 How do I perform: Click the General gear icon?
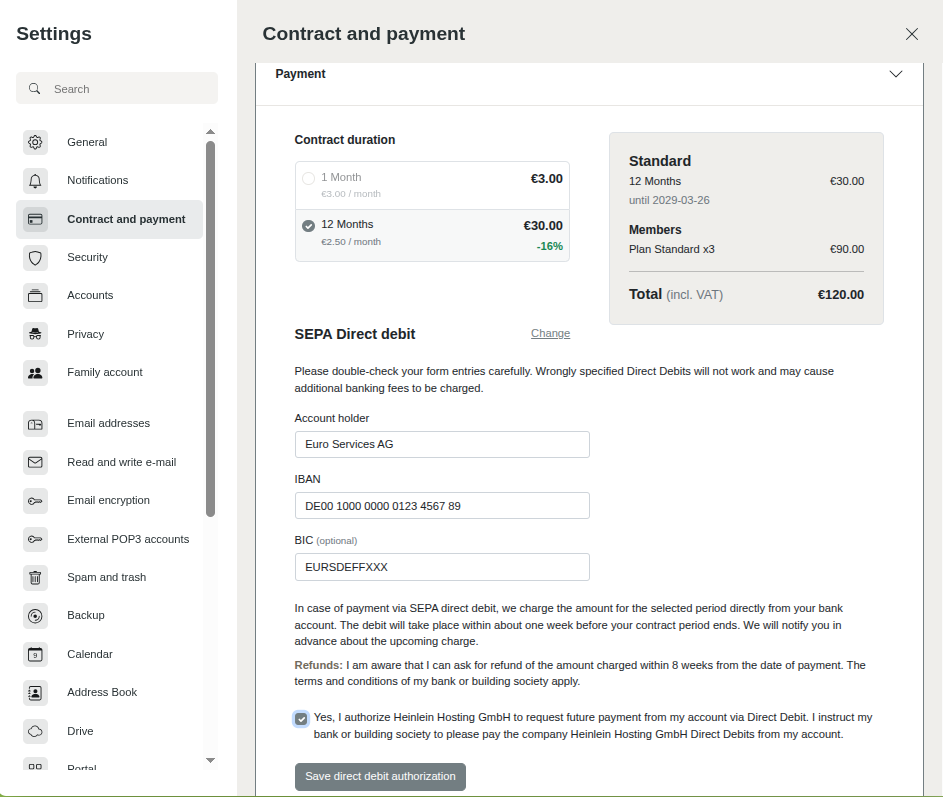[35, 142]
